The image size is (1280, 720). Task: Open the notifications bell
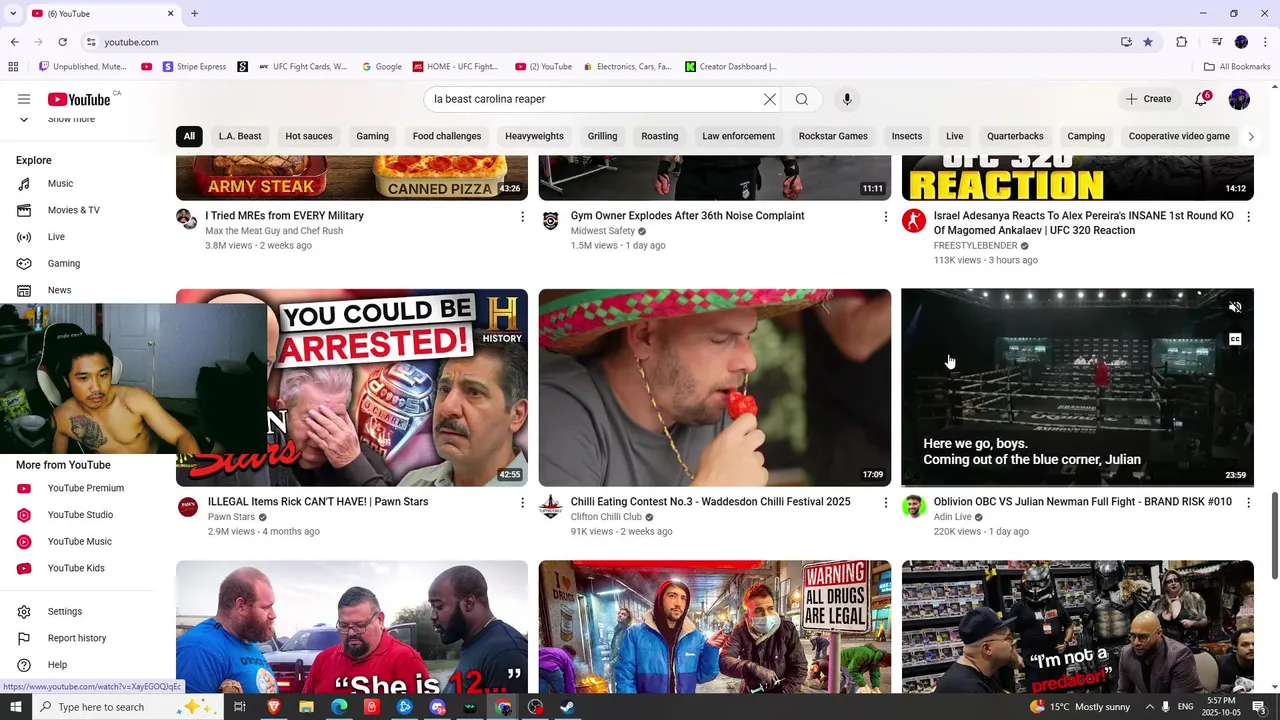1202,99
